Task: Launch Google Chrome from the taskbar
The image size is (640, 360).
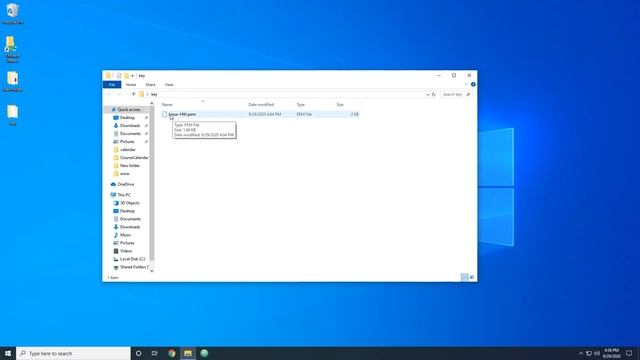Action: pyautogui.click(x=171, y=353)
